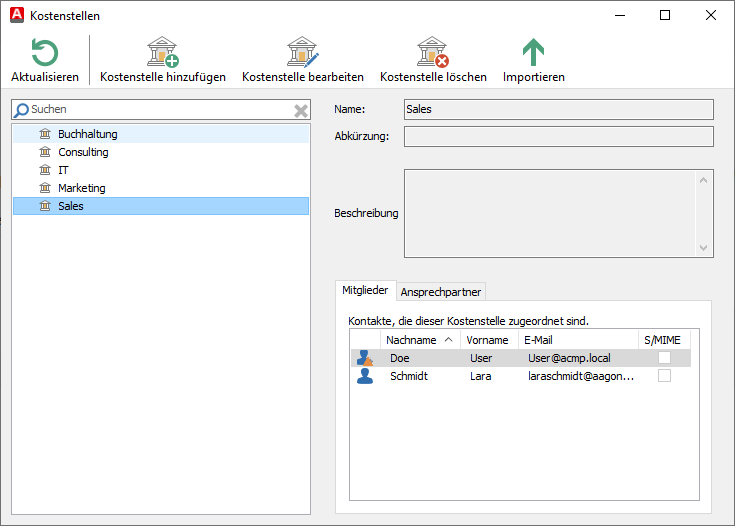Click the Importieren arrow icon
This screenshot has width=735, height=526.
click(x=533, y=52)
